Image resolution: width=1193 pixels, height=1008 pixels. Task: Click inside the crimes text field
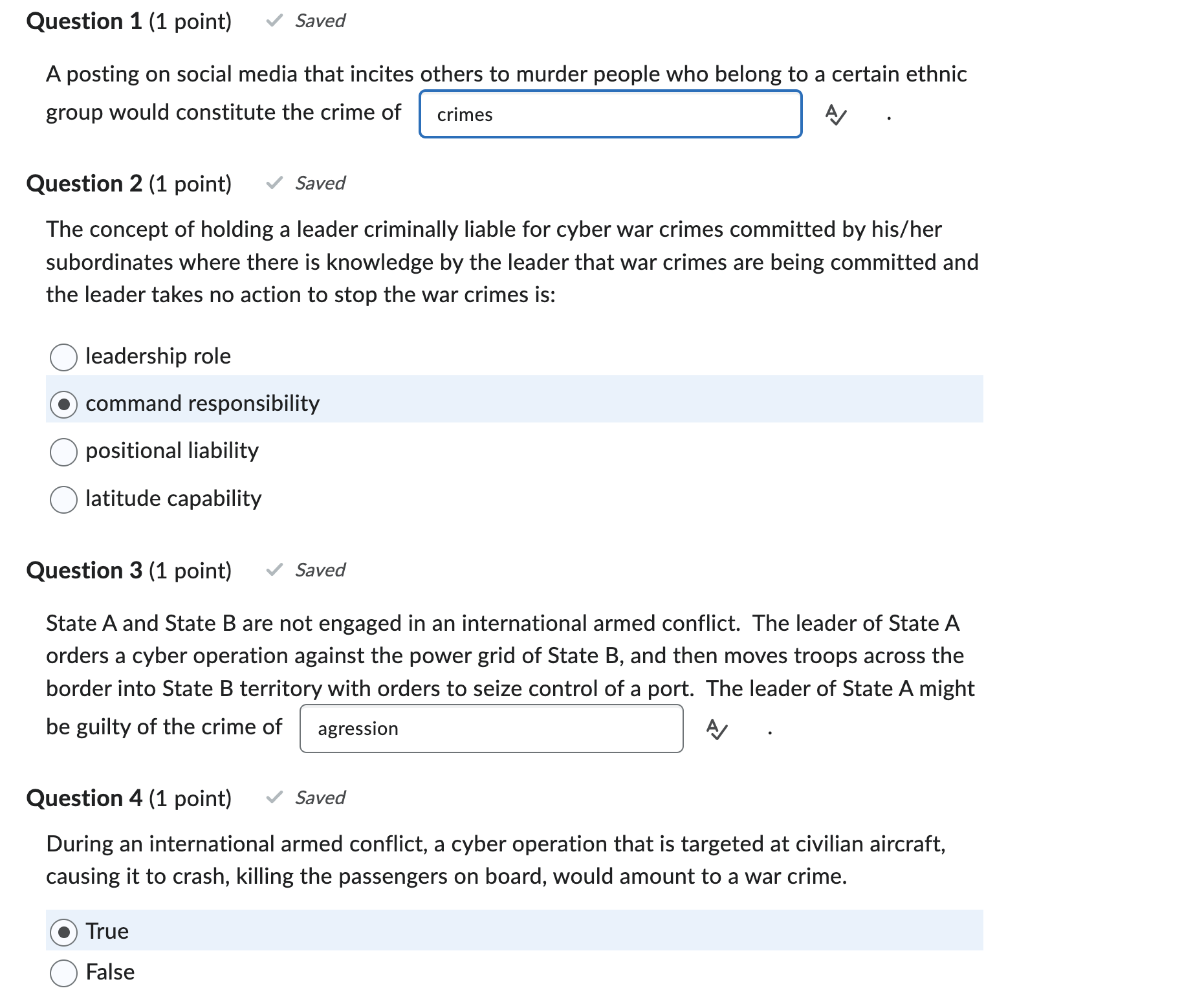point(610,114)
